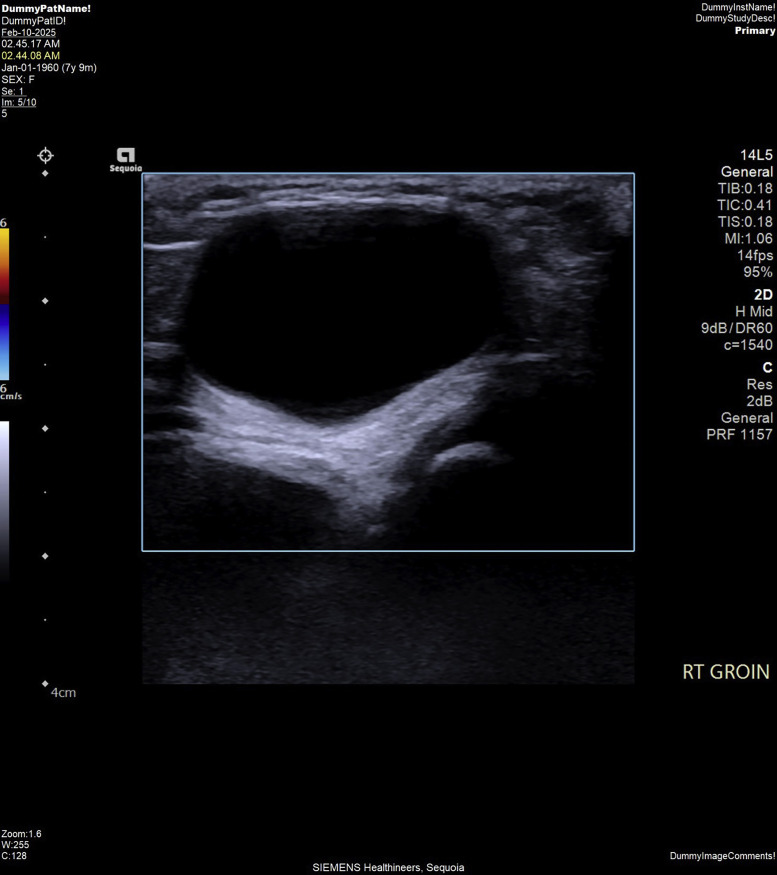Click the DummyPatName! patient name
This screenshot has width=777, height=875.
pyautogui.click(x=46, y=8)
